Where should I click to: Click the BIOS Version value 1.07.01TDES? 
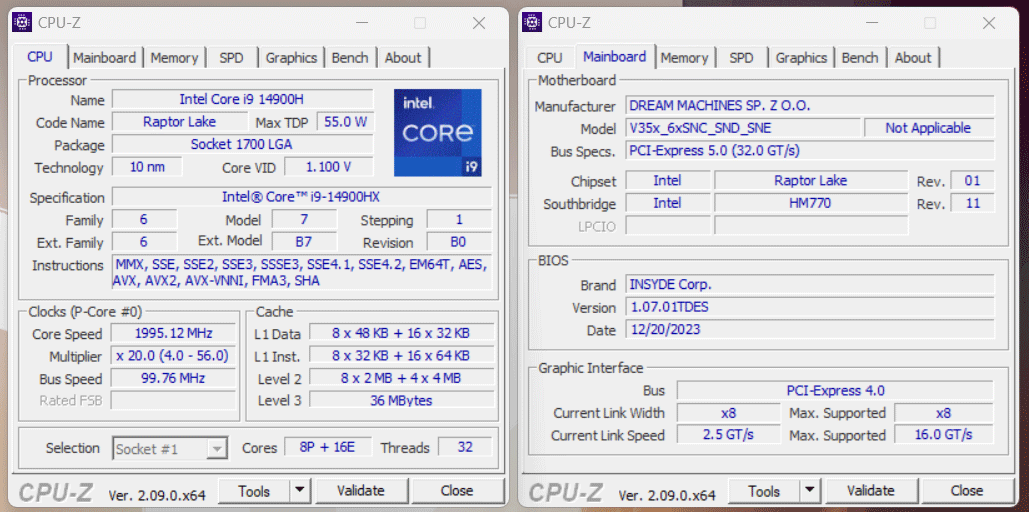[810, 307]
